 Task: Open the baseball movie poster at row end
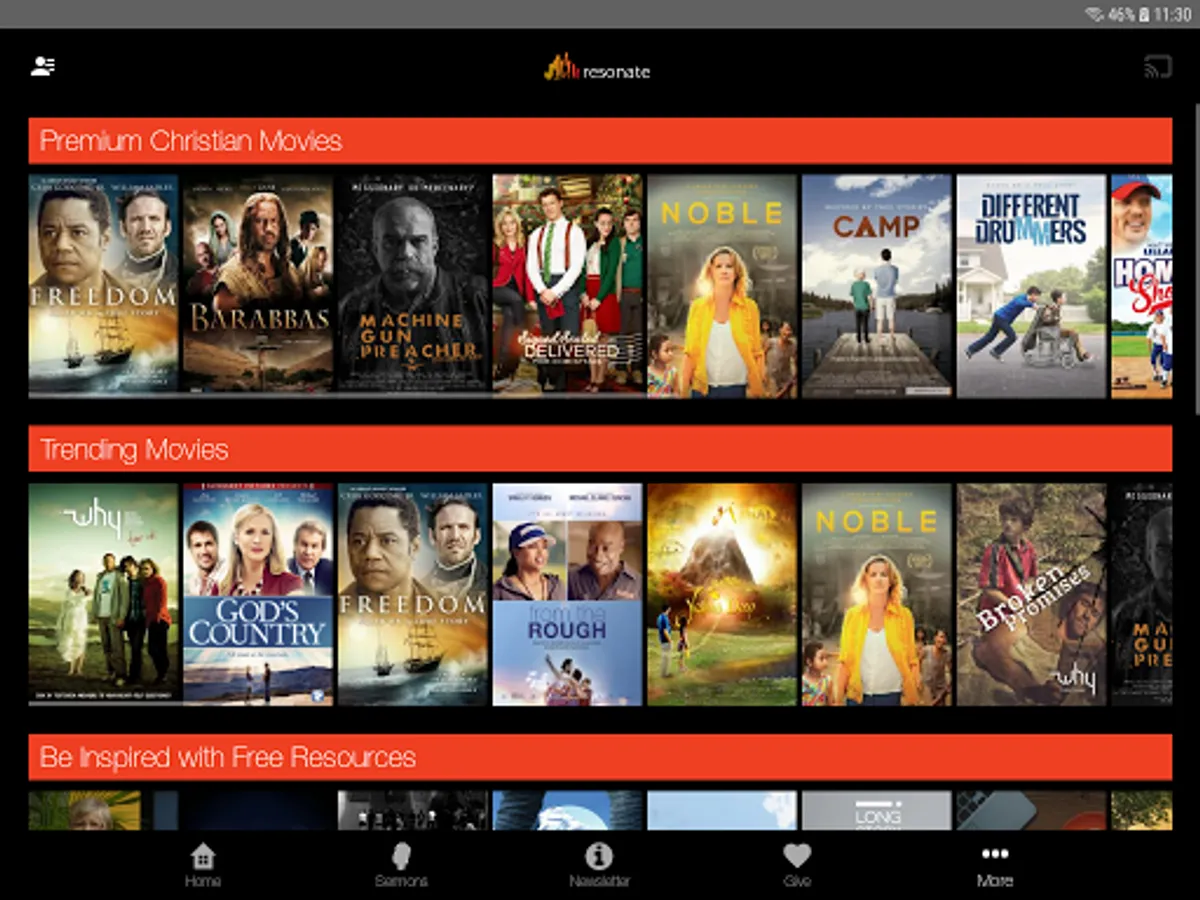pyautogui.click(x=1142, y=286)
